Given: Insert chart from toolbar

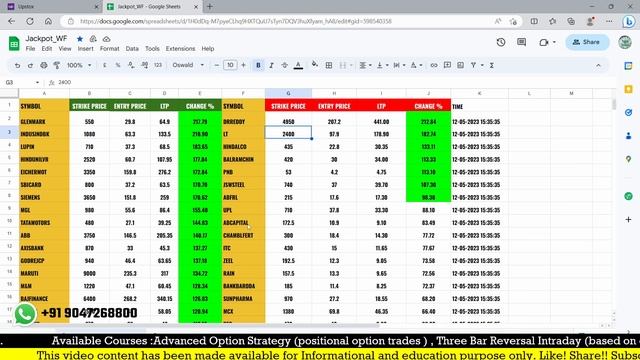Looking at the screenshot, I should 460,65.
